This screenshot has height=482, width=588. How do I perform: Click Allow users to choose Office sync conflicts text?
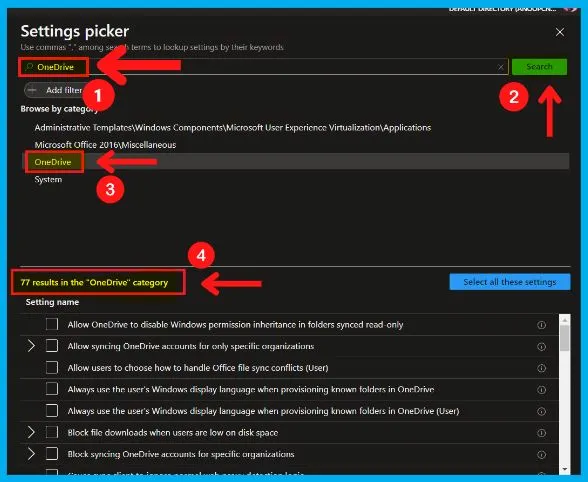point(198,368)
